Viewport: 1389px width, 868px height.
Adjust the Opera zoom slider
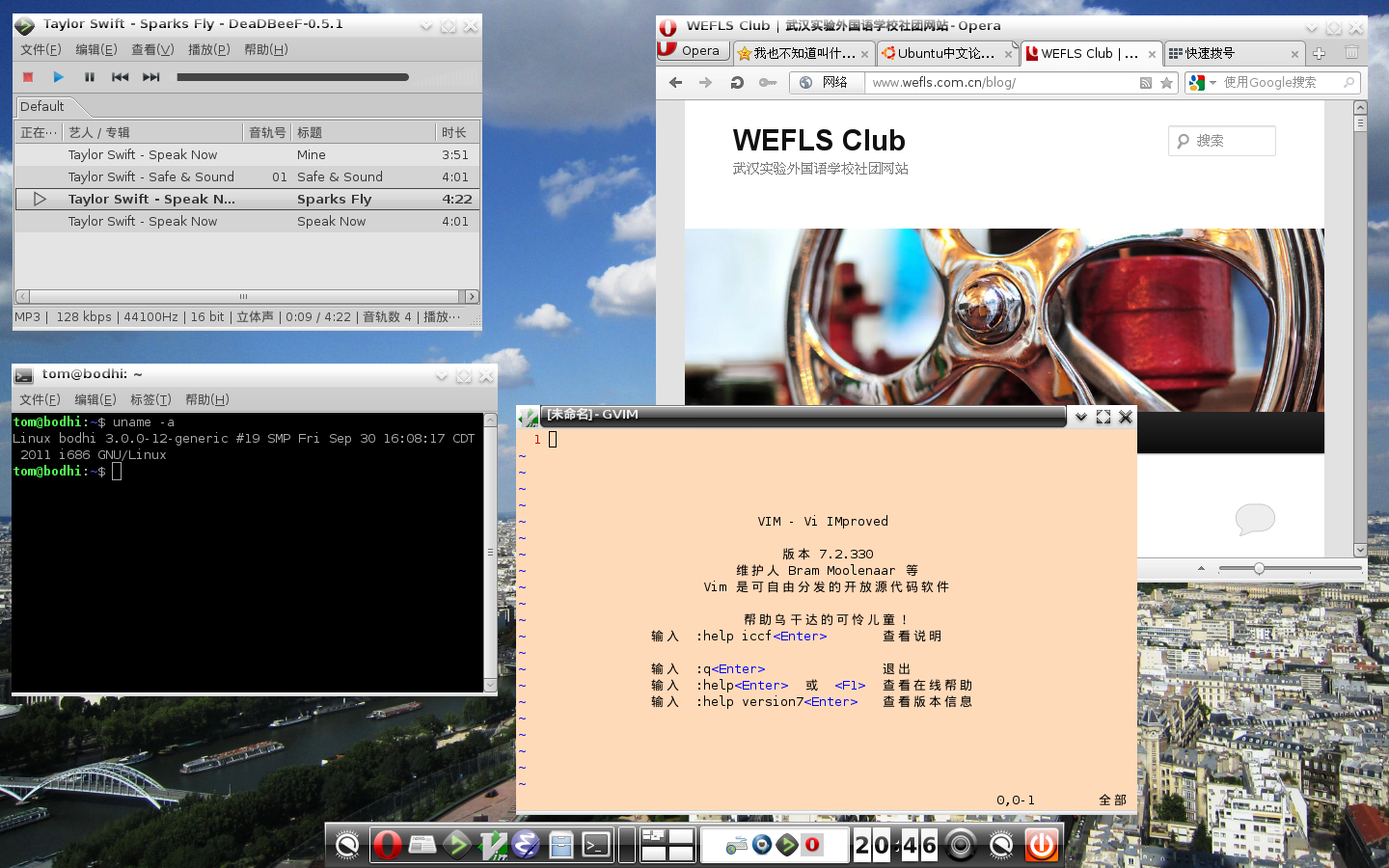(x=1290, y=569)
